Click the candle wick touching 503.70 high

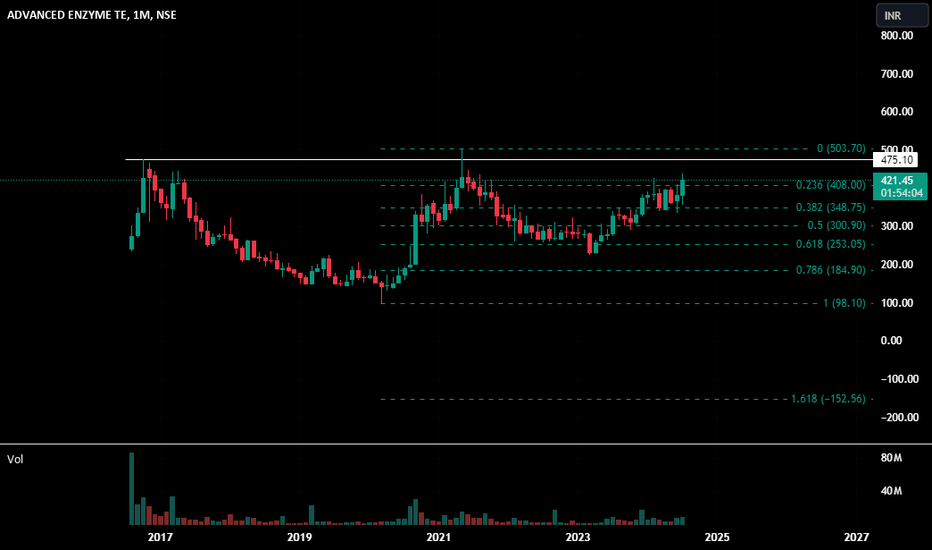click(x=462, y=162)
